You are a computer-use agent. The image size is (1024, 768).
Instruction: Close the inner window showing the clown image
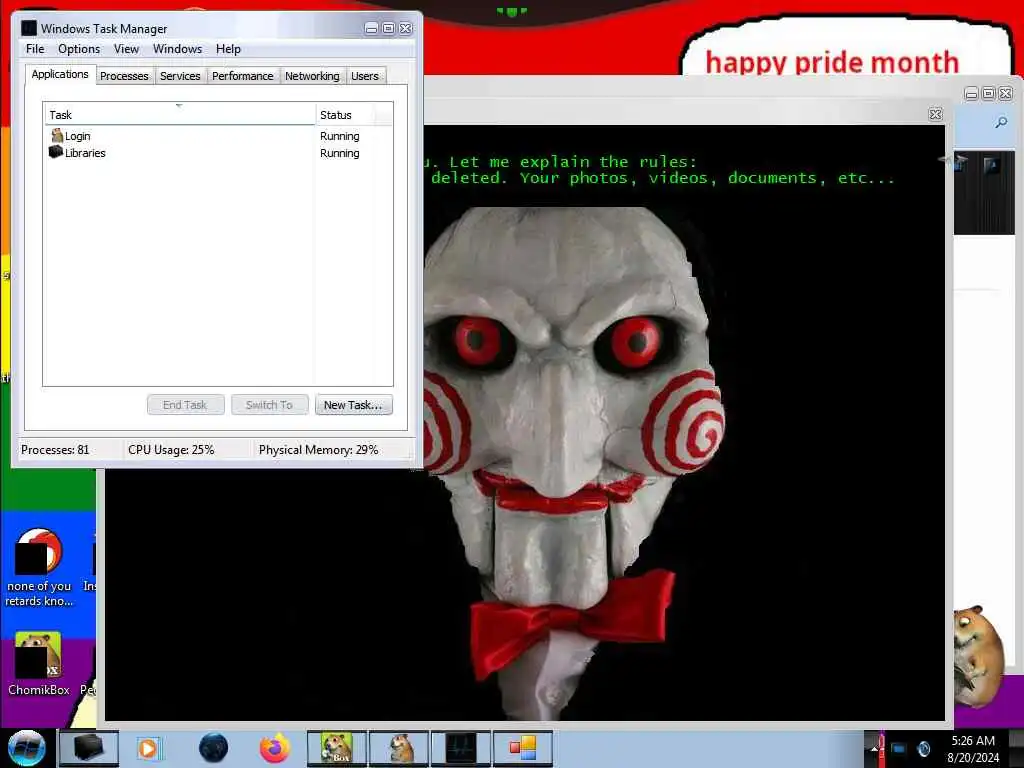click(x=935, y=114)
